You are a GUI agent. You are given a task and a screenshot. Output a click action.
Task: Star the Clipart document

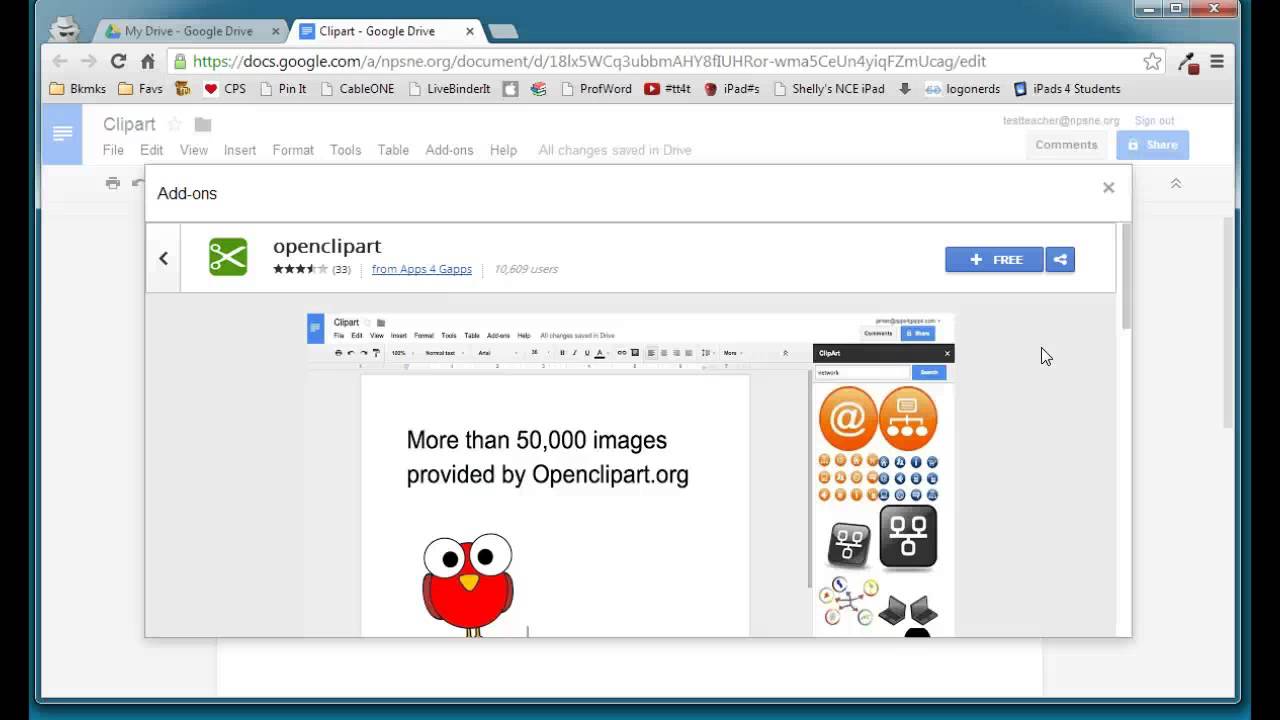point(175,124)
